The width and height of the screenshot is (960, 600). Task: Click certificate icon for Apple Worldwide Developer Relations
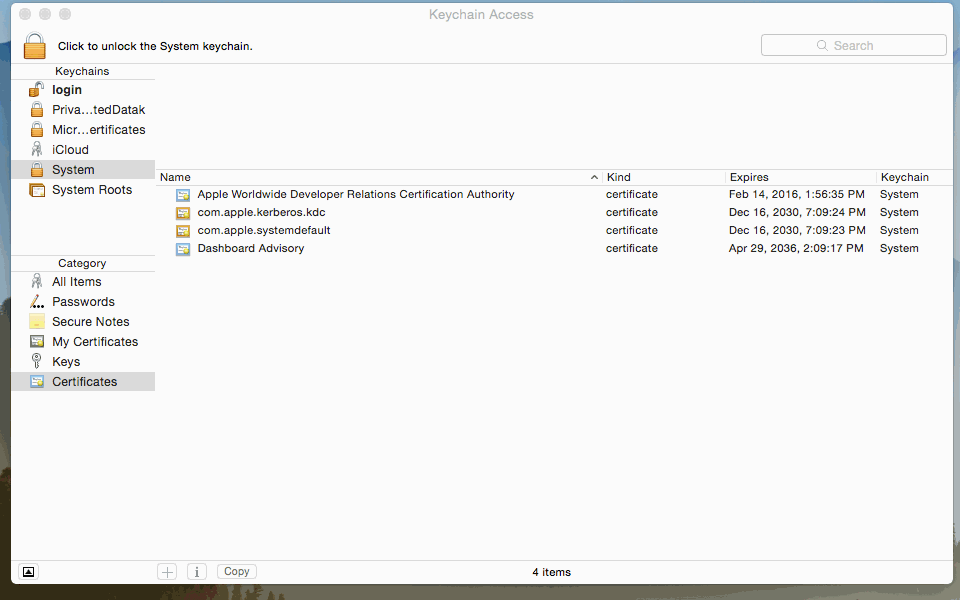point(182,195)
